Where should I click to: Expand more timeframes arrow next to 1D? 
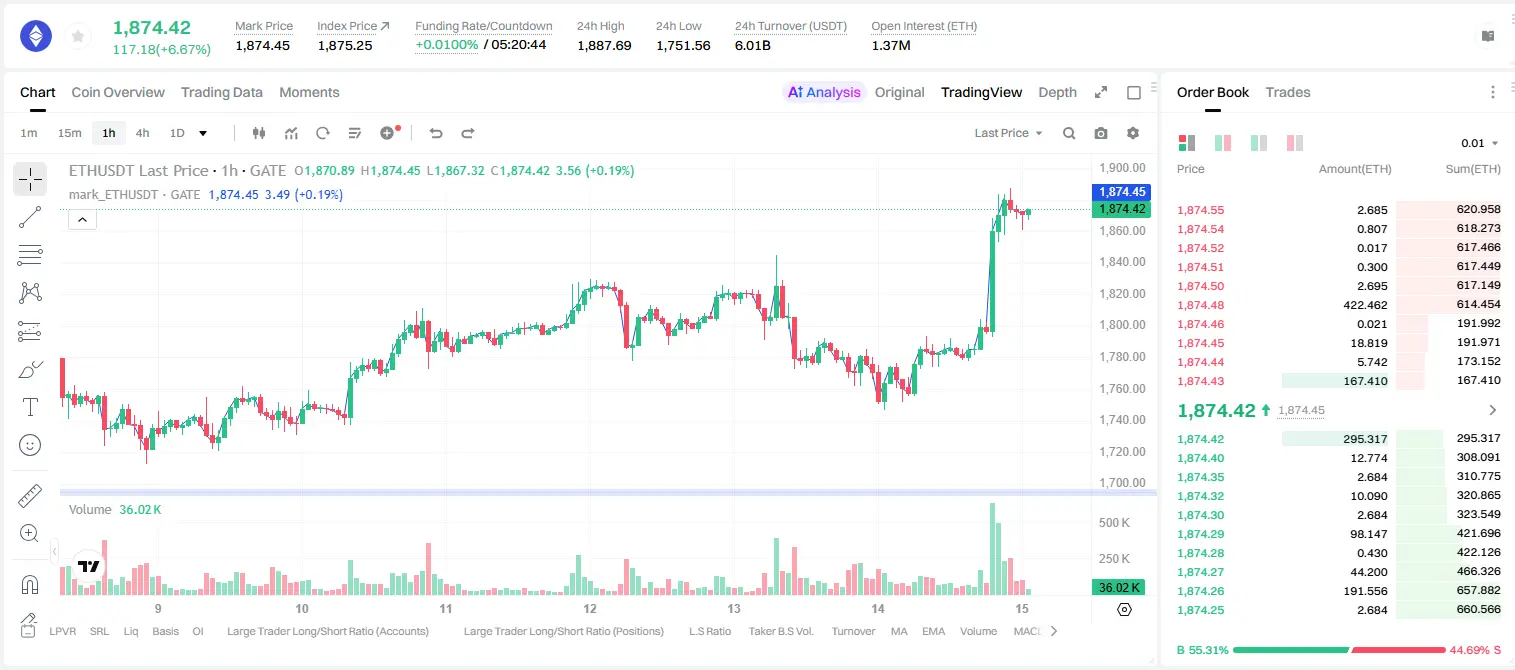pyautogui.click(x=203, y=133)
